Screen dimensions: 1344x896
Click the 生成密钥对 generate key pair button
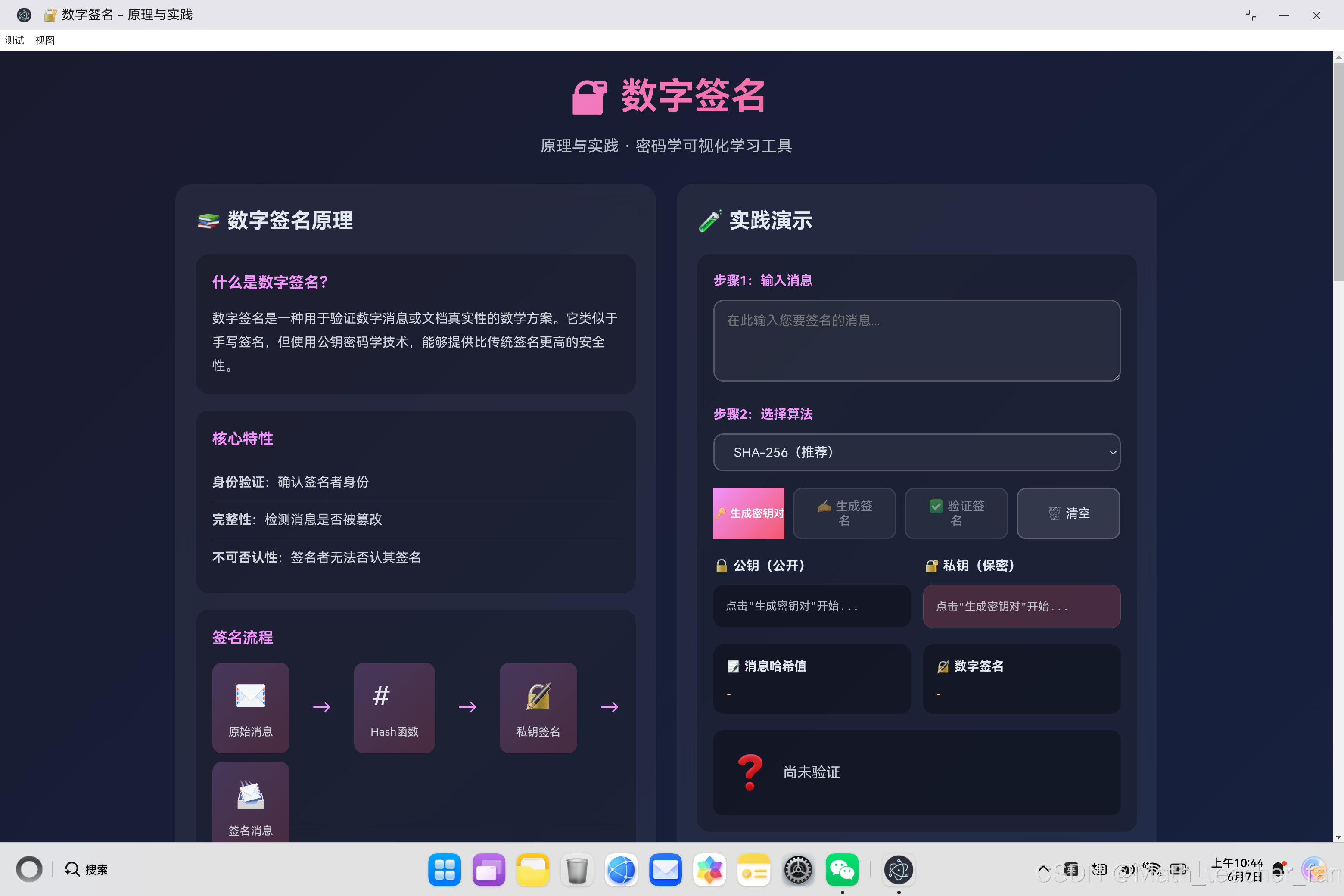[x=749, y=513]
